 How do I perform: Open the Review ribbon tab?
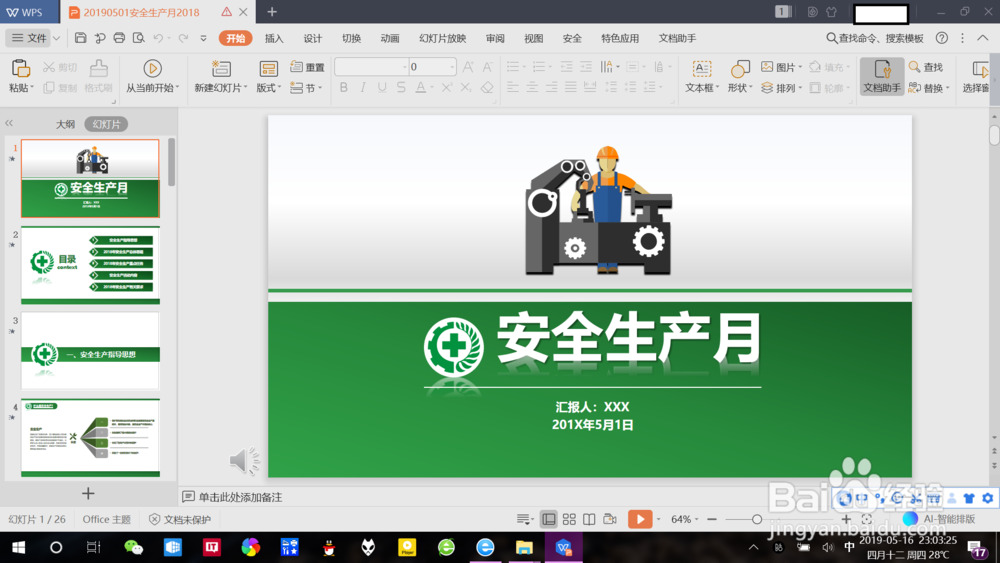pyautogui.click(x=495, y=38)
